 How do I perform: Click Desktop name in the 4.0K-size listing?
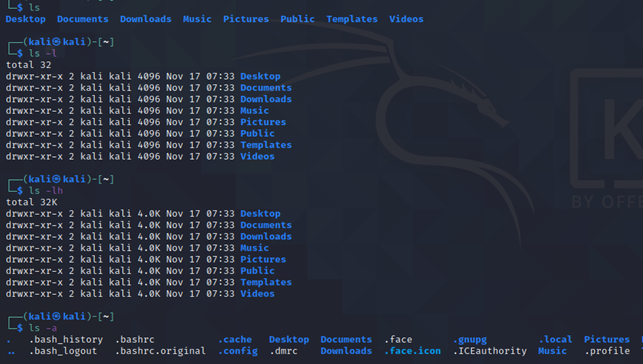260,214
